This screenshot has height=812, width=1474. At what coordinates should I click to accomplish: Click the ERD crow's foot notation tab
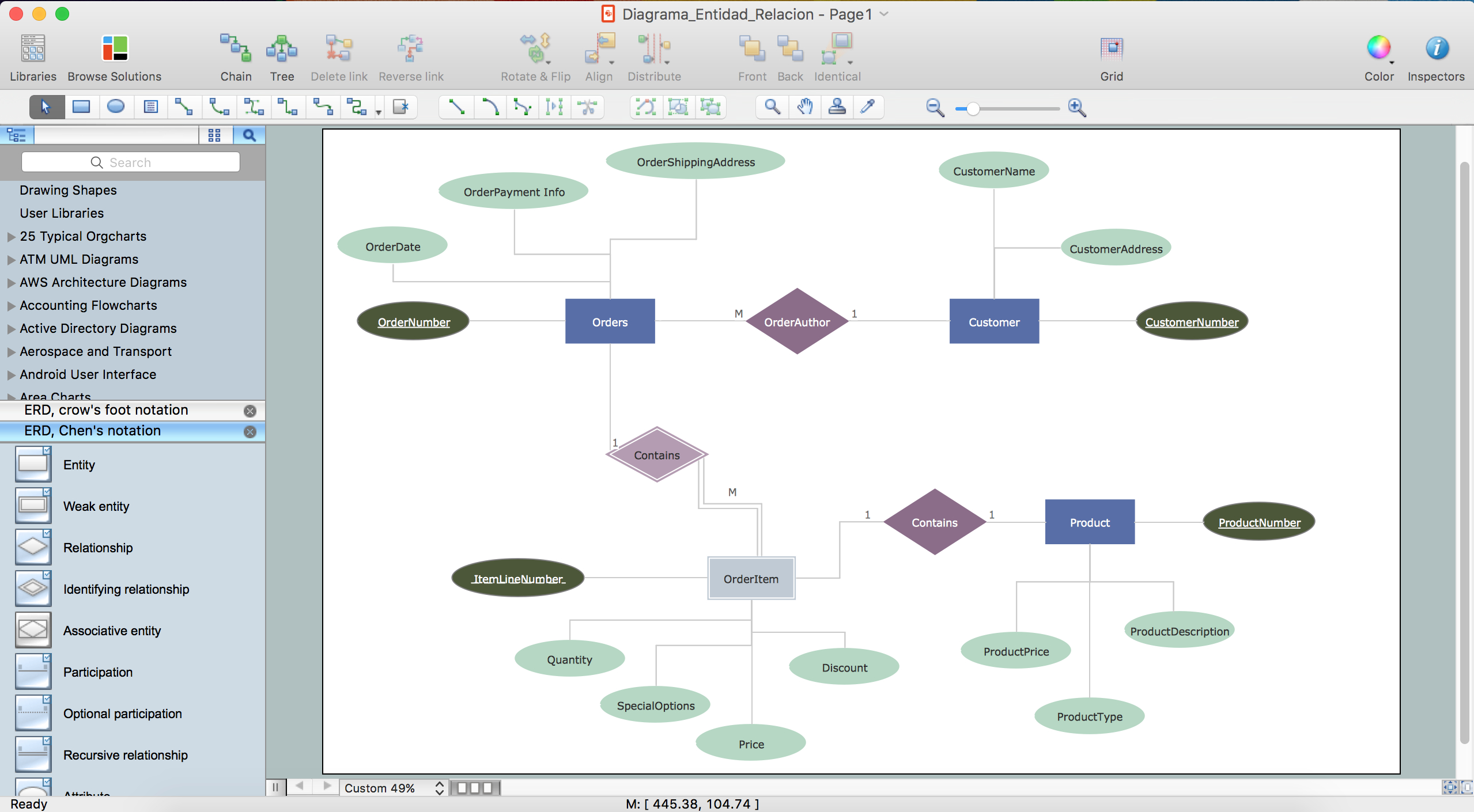(x=106, y=410)
